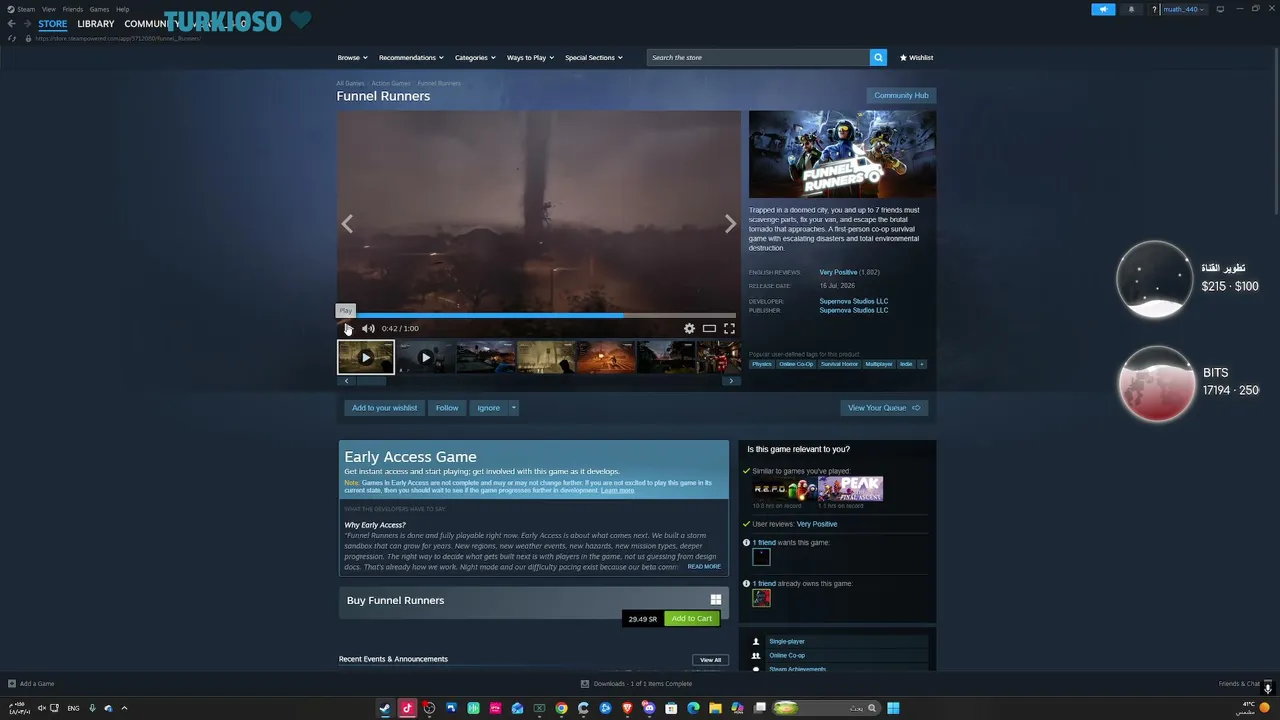This screenshot has height=720, width=1280.
Task: Open the Wishlist link
Action: click(916, 57)
